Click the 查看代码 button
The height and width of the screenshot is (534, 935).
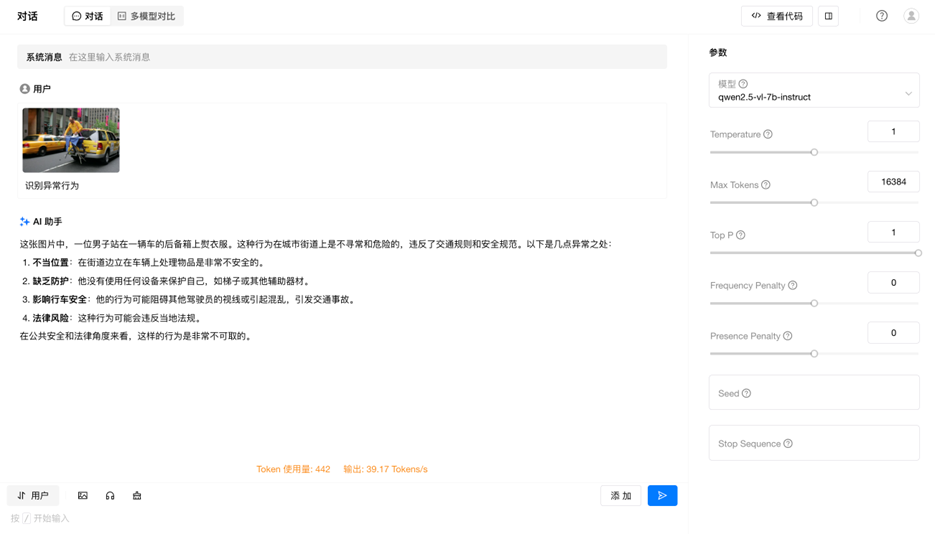tap(776, 16)
